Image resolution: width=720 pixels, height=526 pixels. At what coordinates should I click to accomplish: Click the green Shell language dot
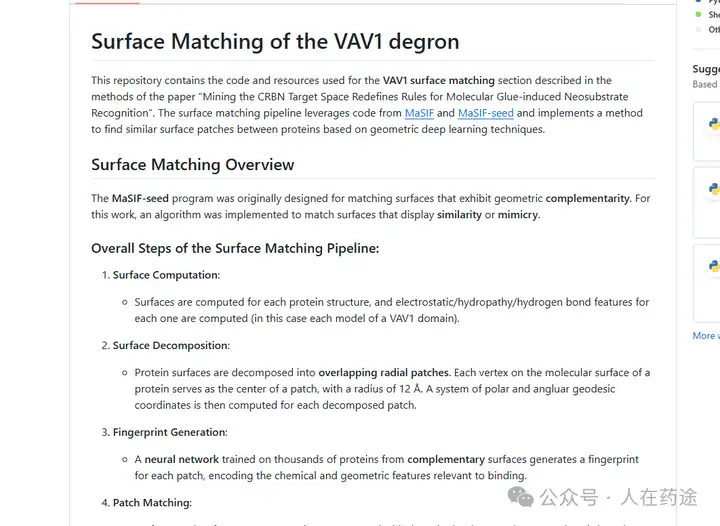click(x=698, y=15)
